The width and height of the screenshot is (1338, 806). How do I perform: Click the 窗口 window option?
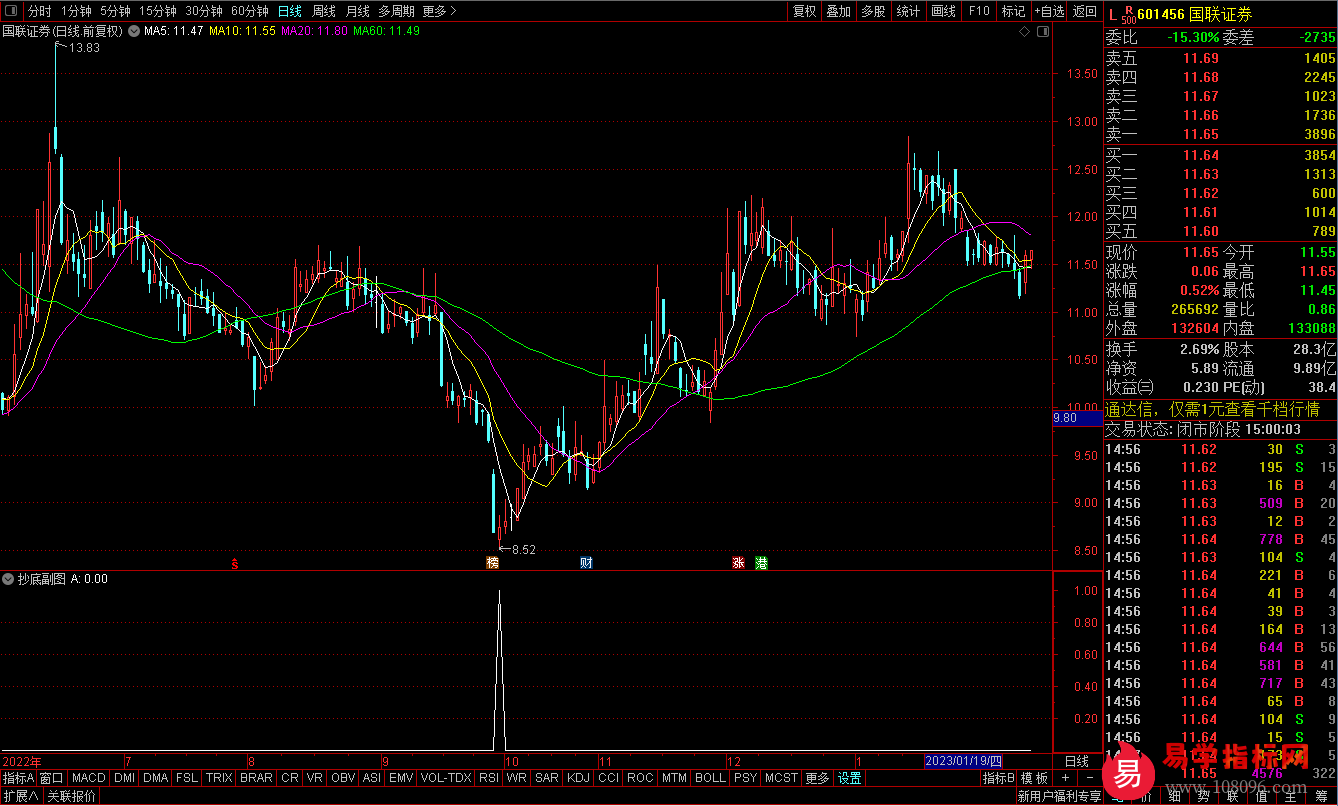pos(52,778)
